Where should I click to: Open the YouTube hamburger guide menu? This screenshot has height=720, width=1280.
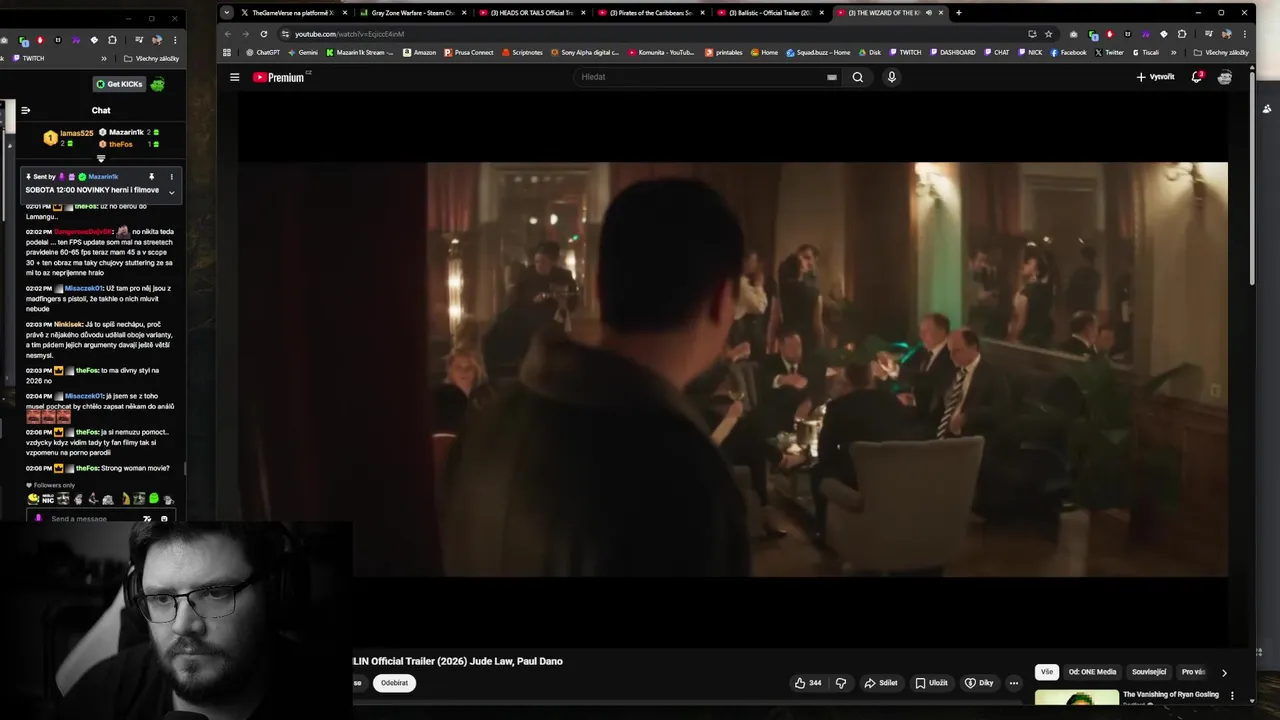[235, 77]
